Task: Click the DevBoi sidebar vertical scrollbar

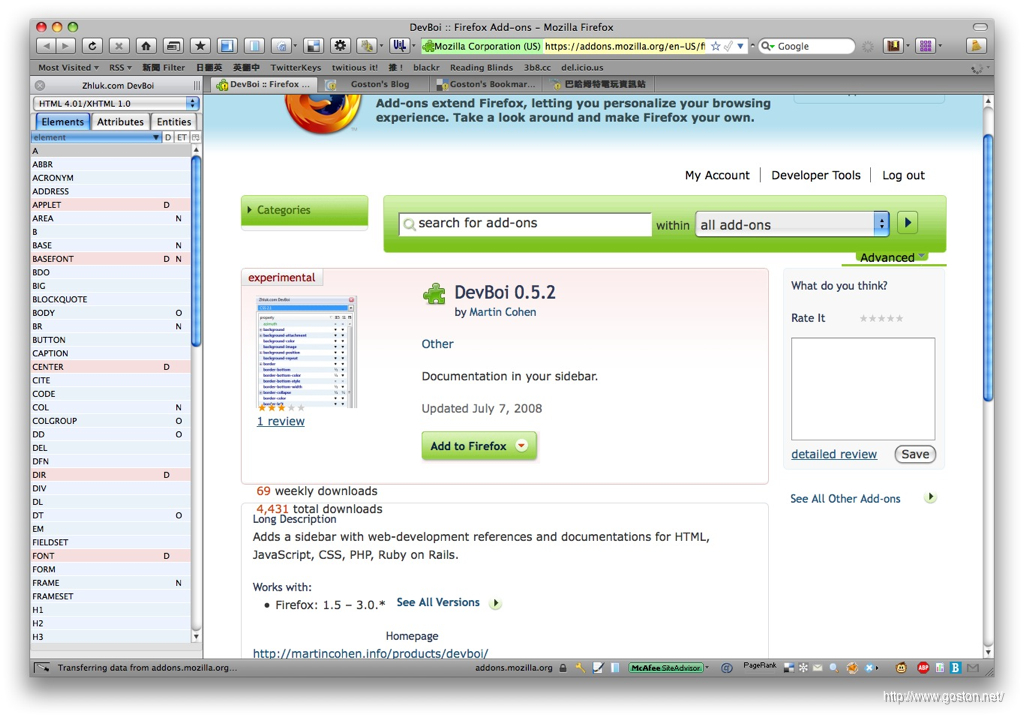Action: pyautogui.click(x=196, y=250)
